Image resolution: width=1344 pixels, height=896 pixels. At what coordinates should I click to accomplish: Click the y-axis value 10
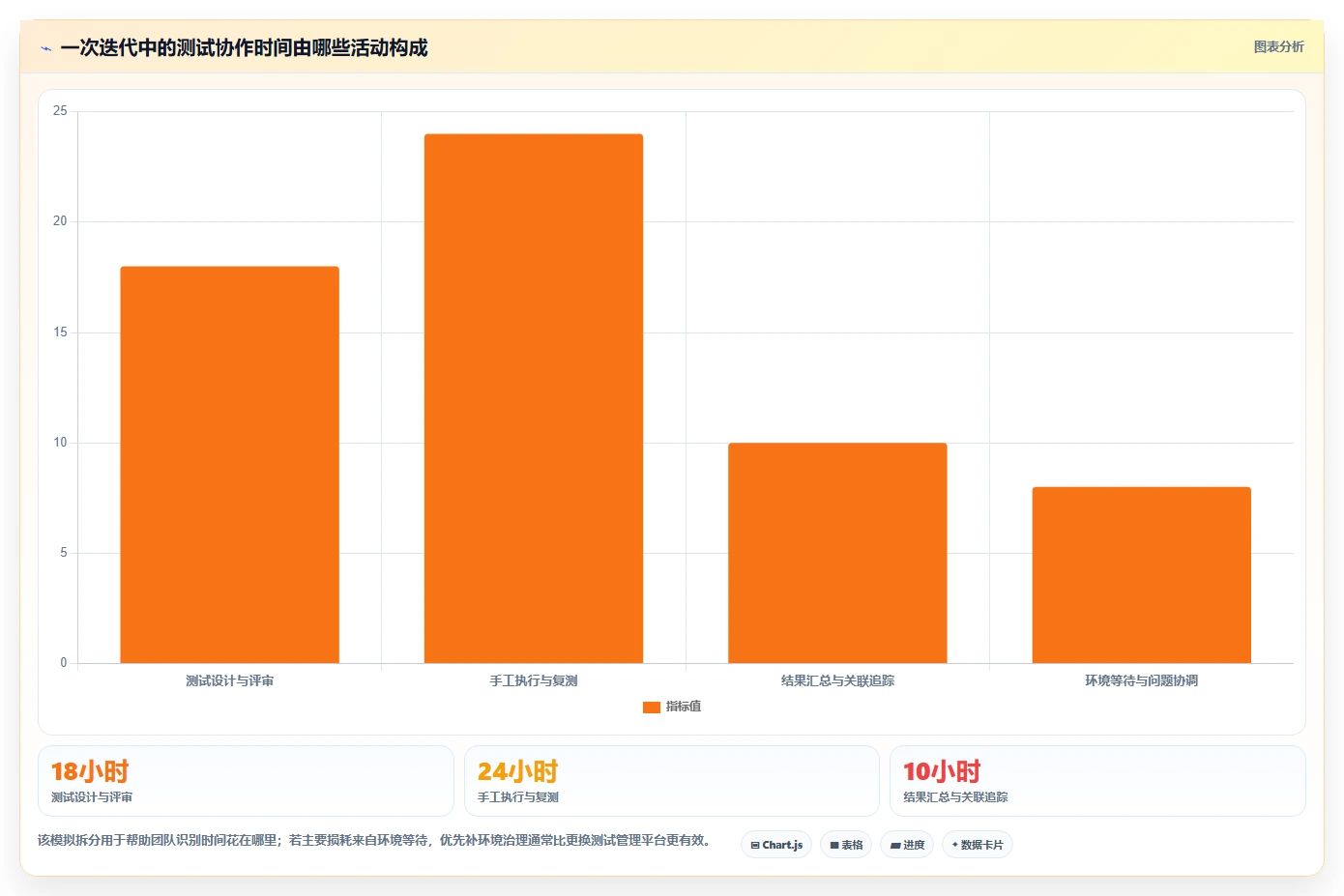(60, 443)
